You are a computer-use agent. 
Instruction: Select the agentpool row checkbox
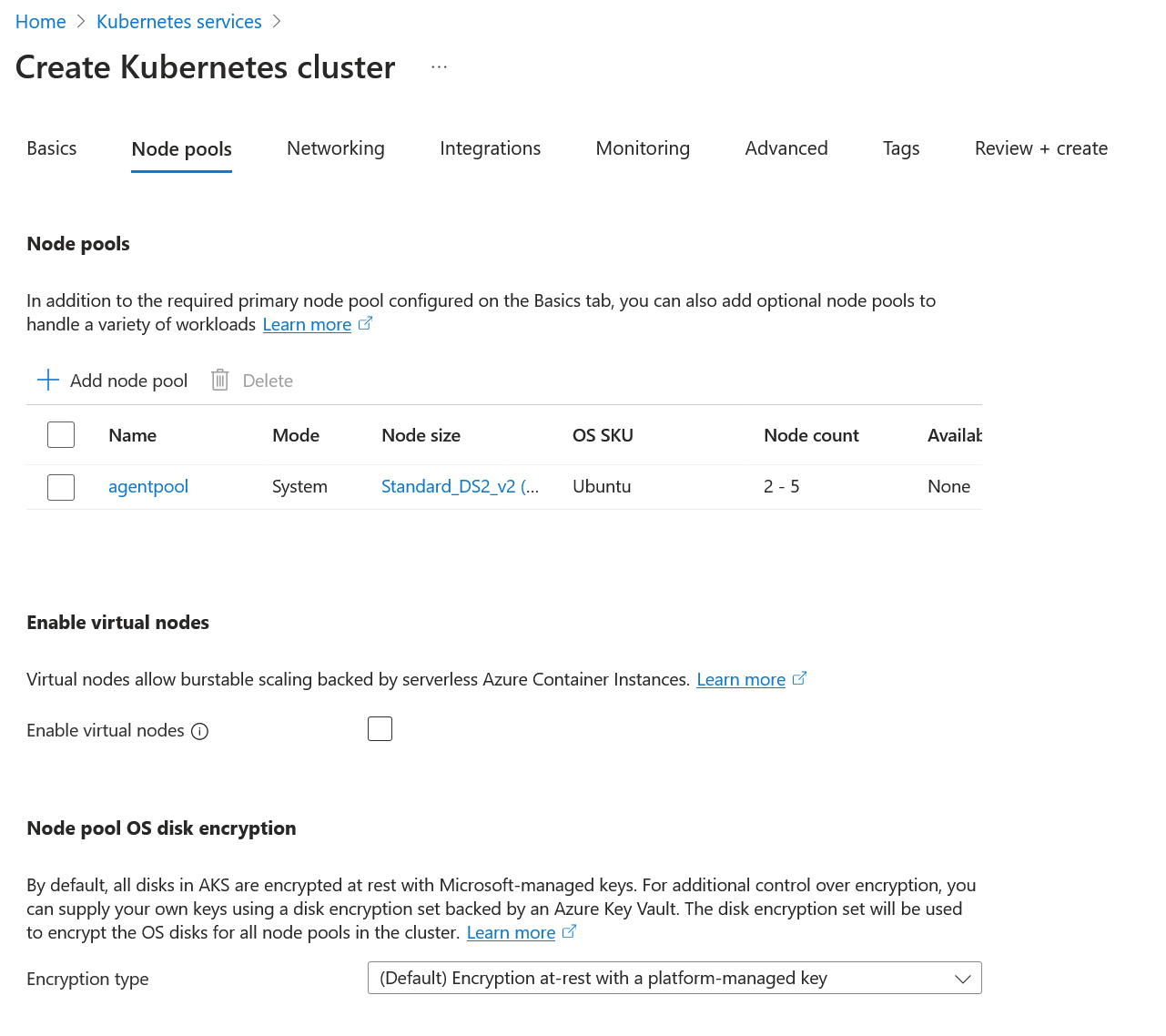(x=61, y=487)
